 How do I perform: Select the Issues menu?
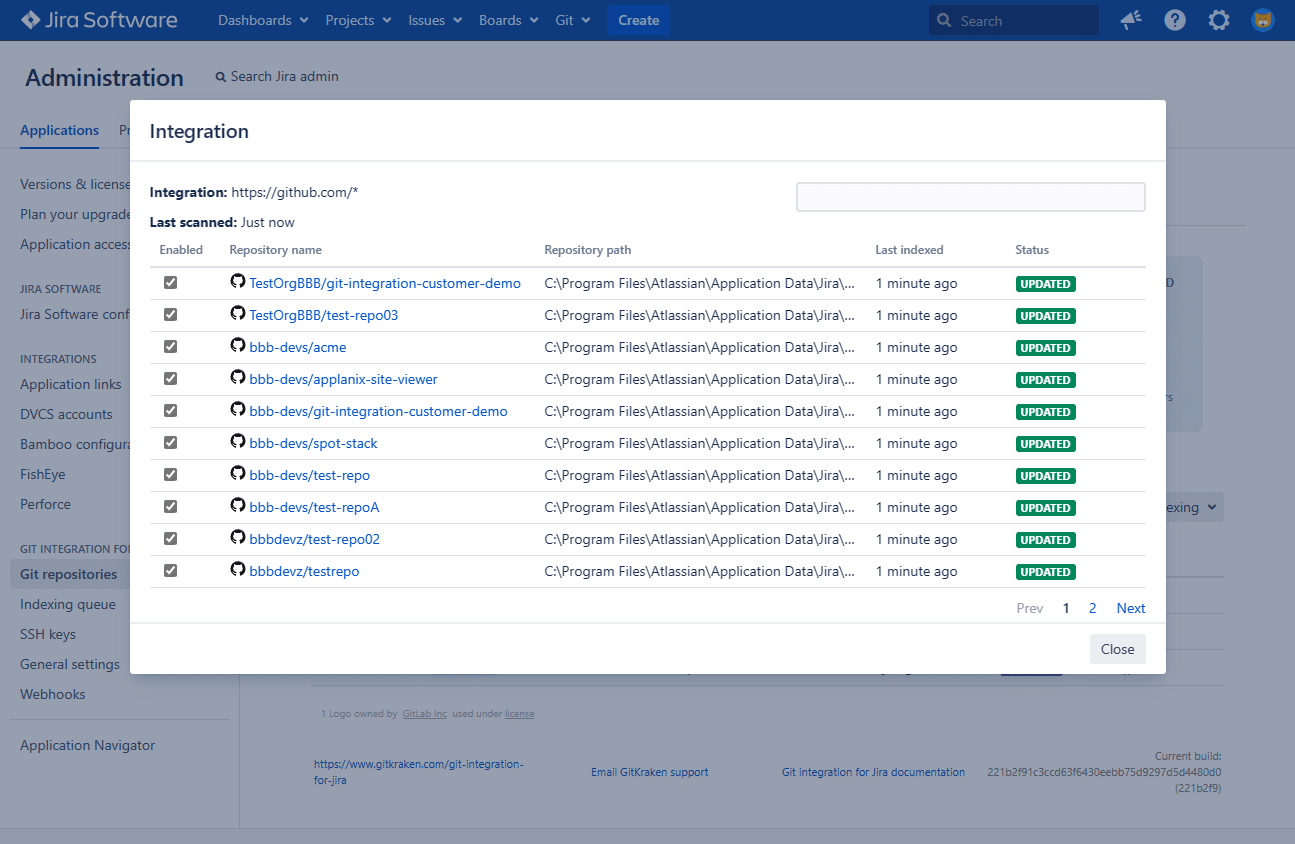[435, 20]
